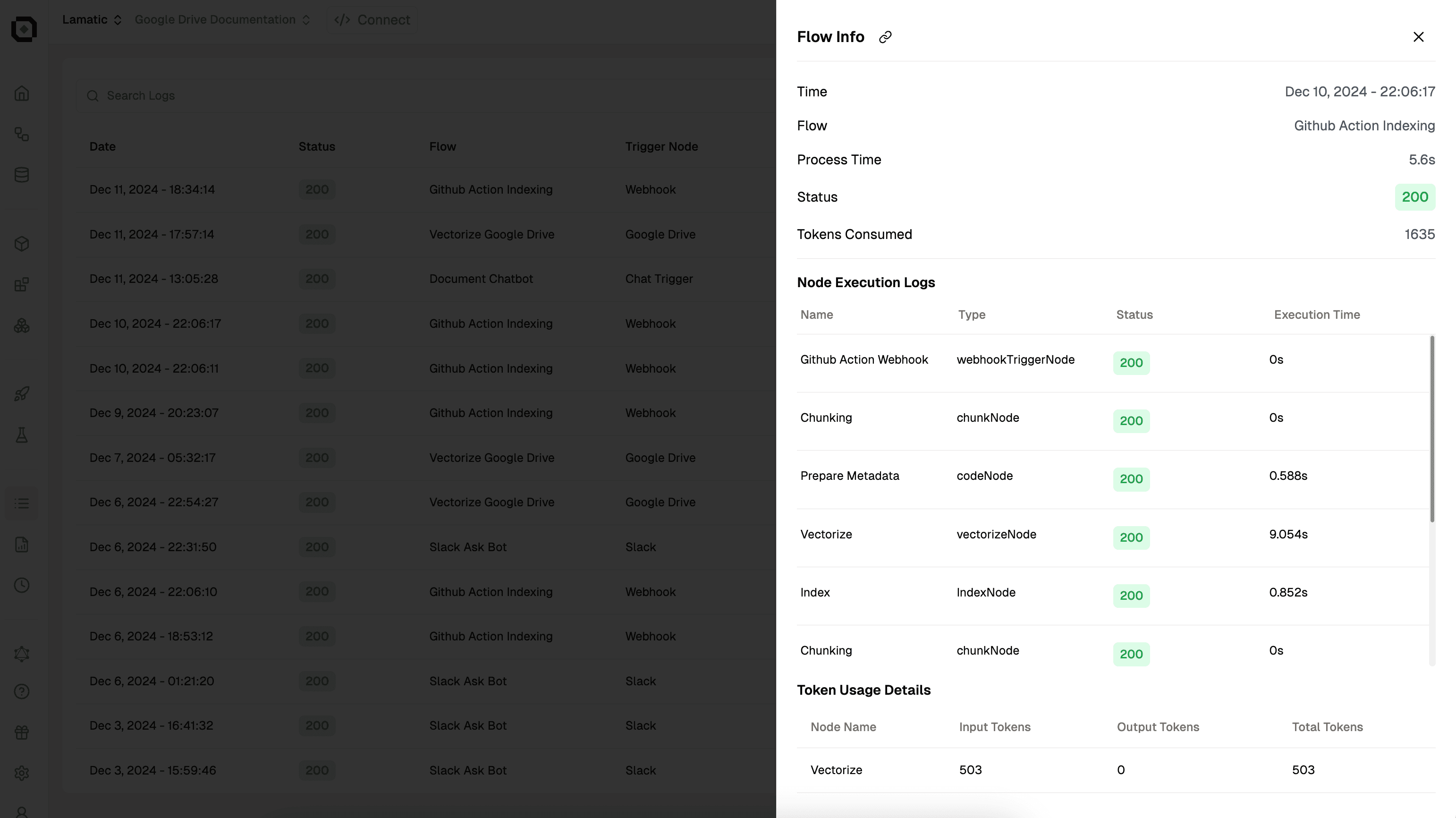Open the rocket deploy icon in the sidebar

coord(21,394)
